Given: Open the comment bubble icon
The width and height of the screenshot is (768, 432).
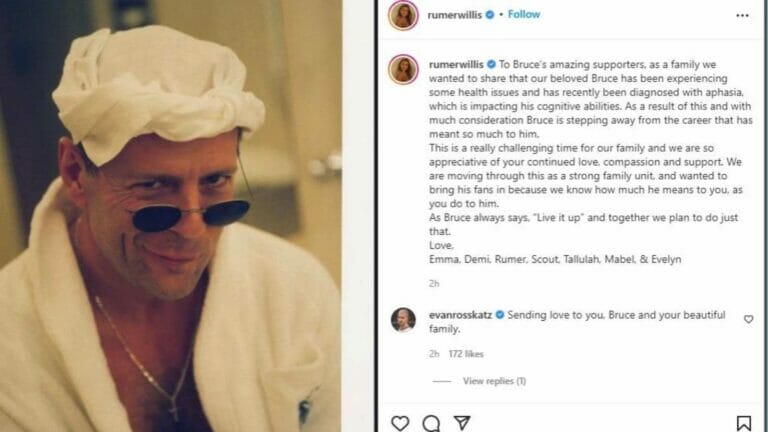Looking at the screenshot, I should [431, 423].
